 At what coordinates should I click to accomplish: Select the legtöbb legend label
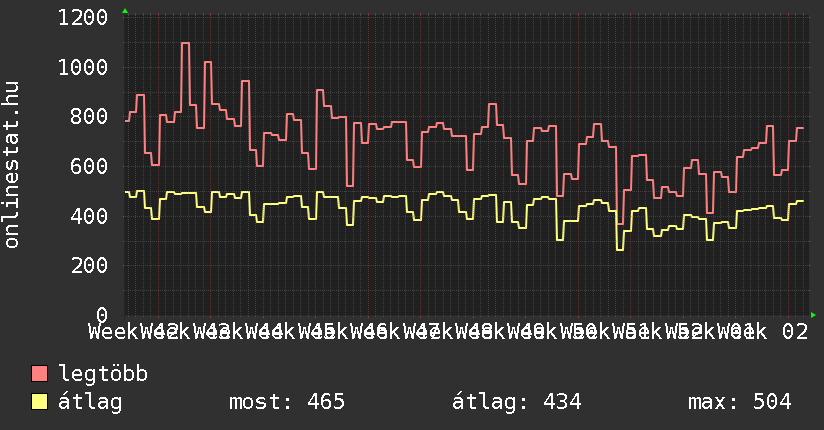click(103, 374)
